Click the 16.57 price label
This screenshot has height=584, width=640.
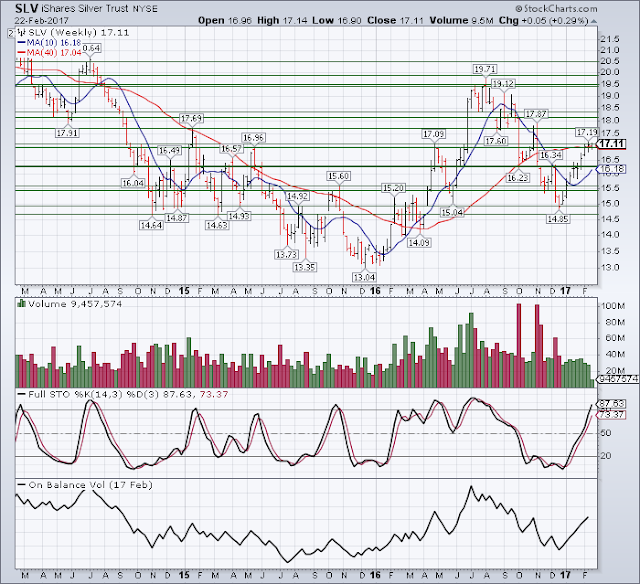231,149
